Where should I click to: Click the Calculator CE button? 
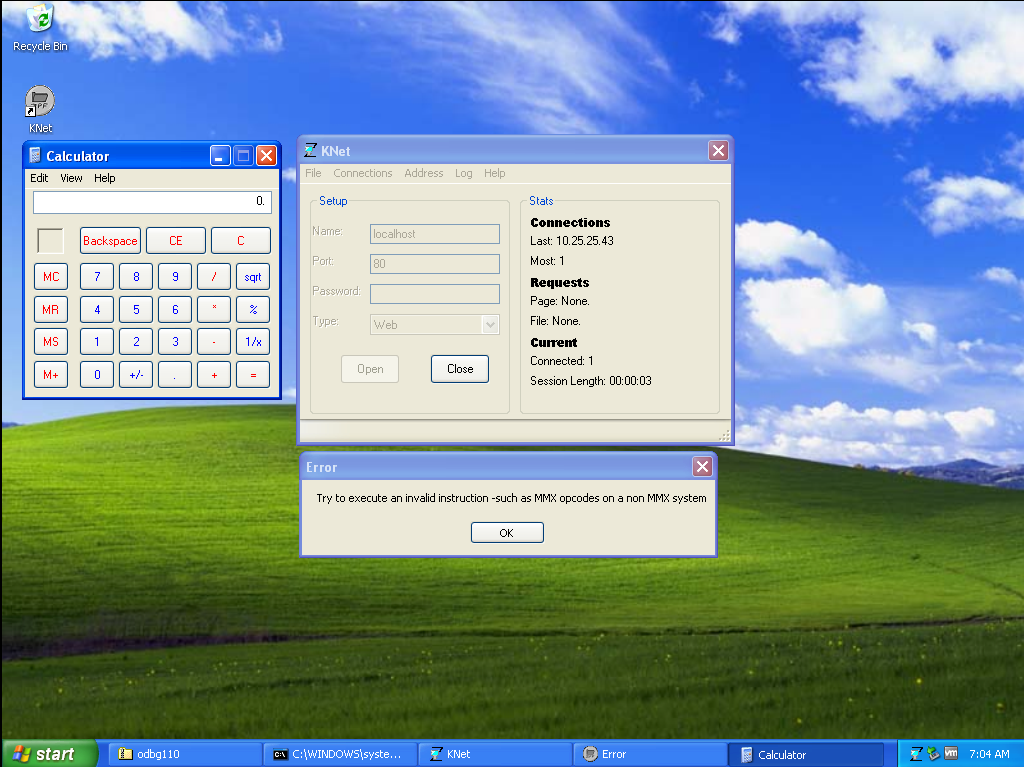pos(176,240)
